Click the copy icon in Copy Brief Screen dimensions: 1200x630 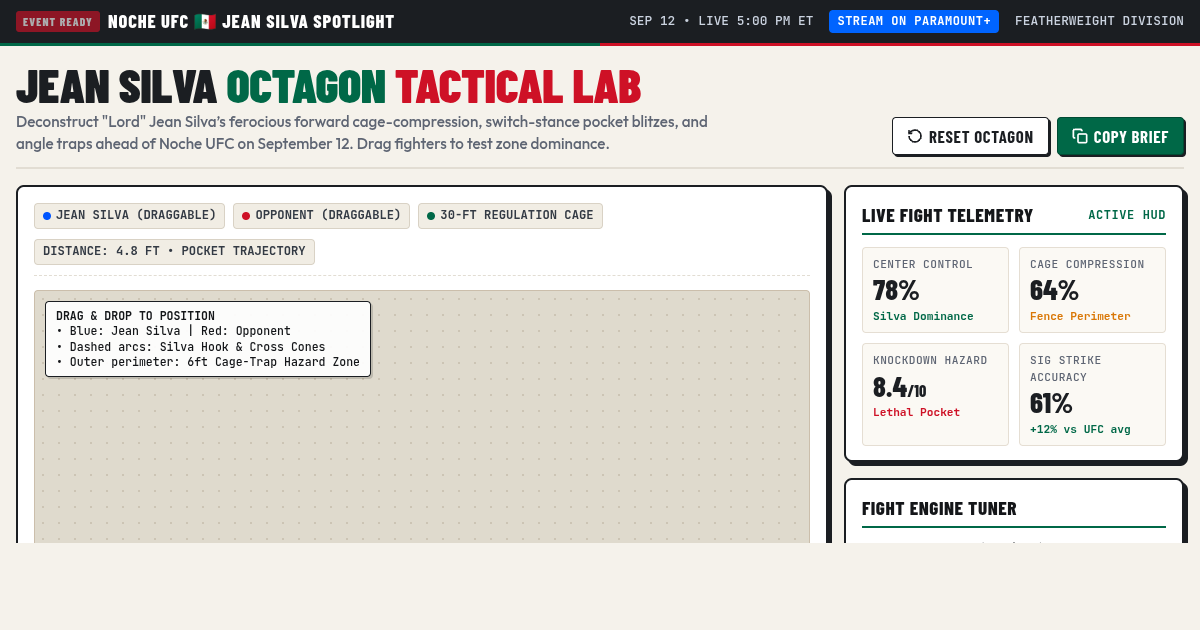pyautogui.click(x=1080, y=136)
